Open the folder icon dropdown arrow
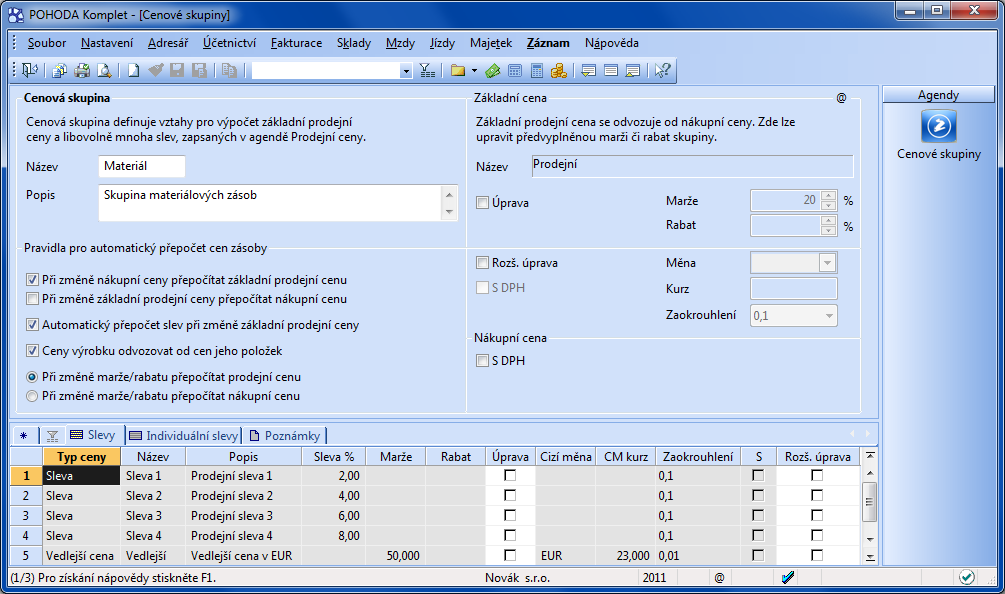The height and width of the screenshot is (594, 1005). [x=474, y=70]
